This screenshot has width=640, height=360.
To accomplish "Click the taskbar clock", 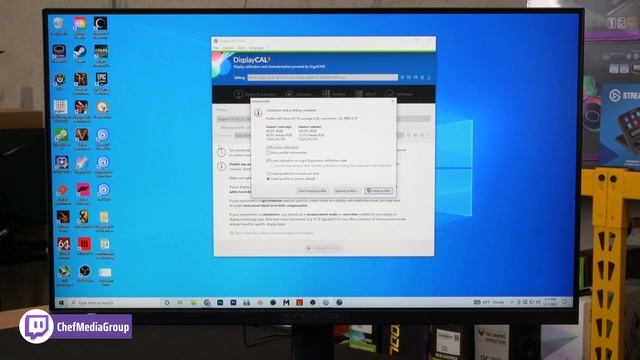I will pyautogui.click(x=550, y=302).
